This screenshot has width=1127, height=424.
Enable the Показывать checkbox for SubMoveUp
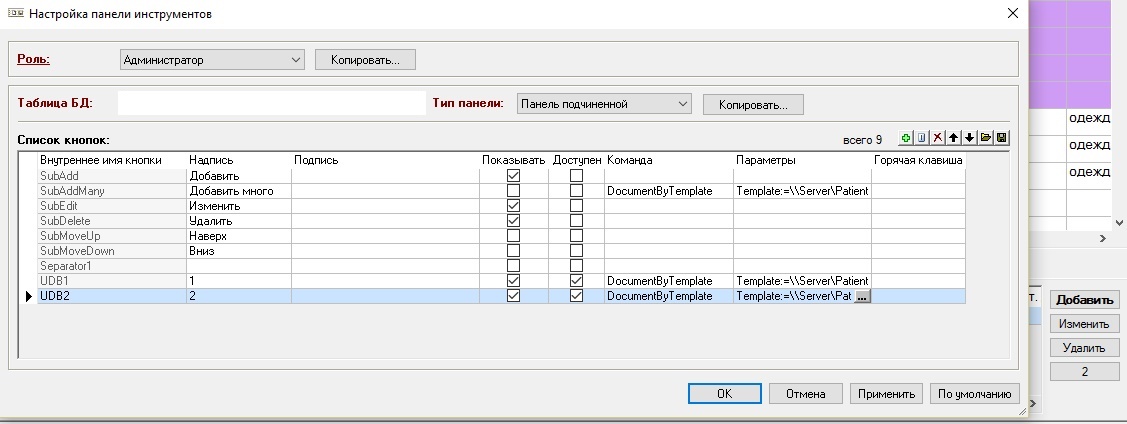click(514, 236)
